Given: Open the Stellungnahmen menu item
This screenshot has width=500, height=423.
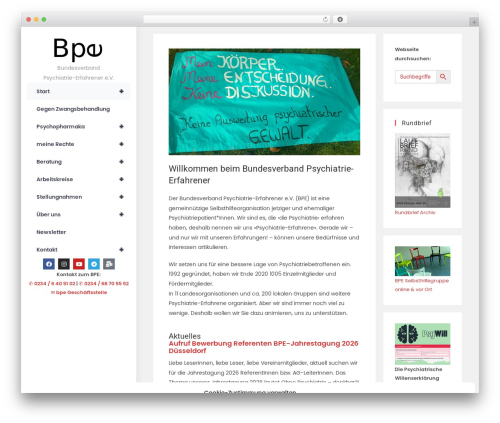Looking at the screenshot, I should pos(59,197).
